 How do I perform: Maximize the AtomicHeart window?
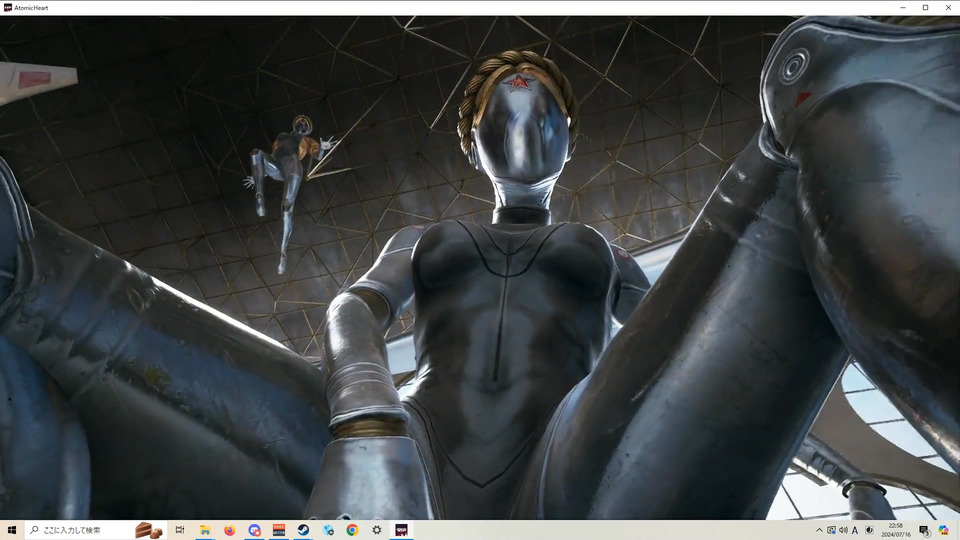point(926,7)
